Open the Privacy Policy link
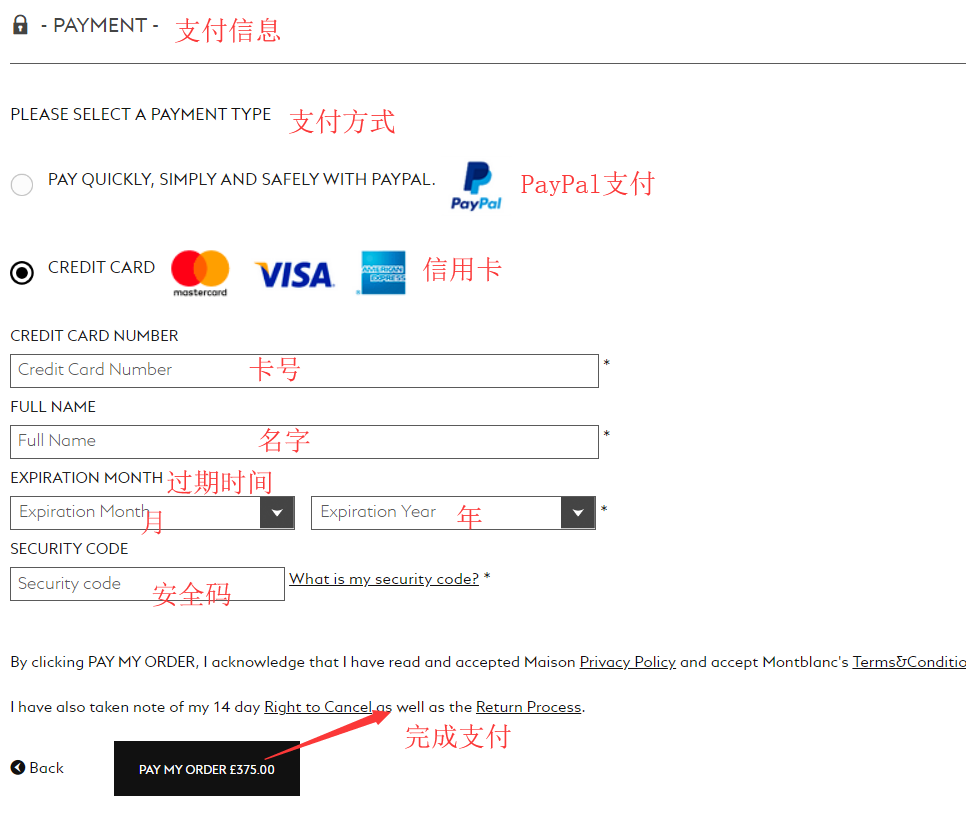Screen dimensions: 966x827 coord(628,662)
